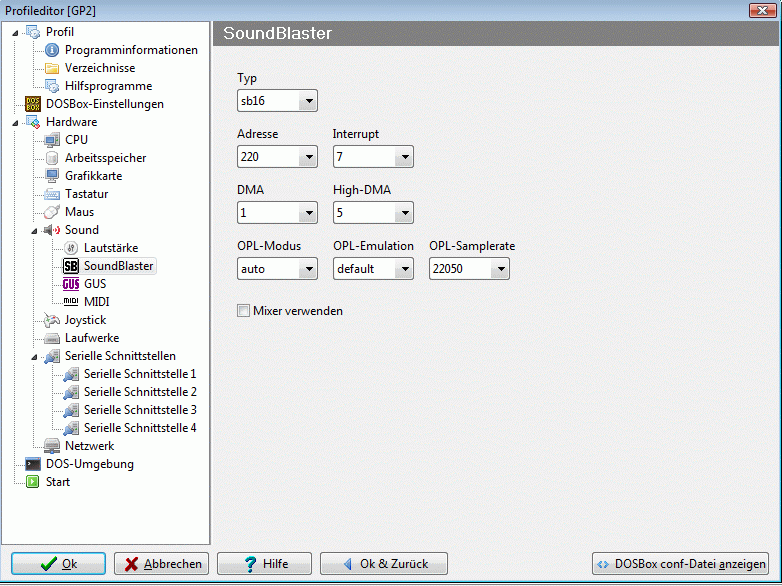Image resolution: width=782 pixels, height=586 pixels.
Task: Click the Grafikkarte monitor icon
Action: pyautogui.click(x=52, y=176)
